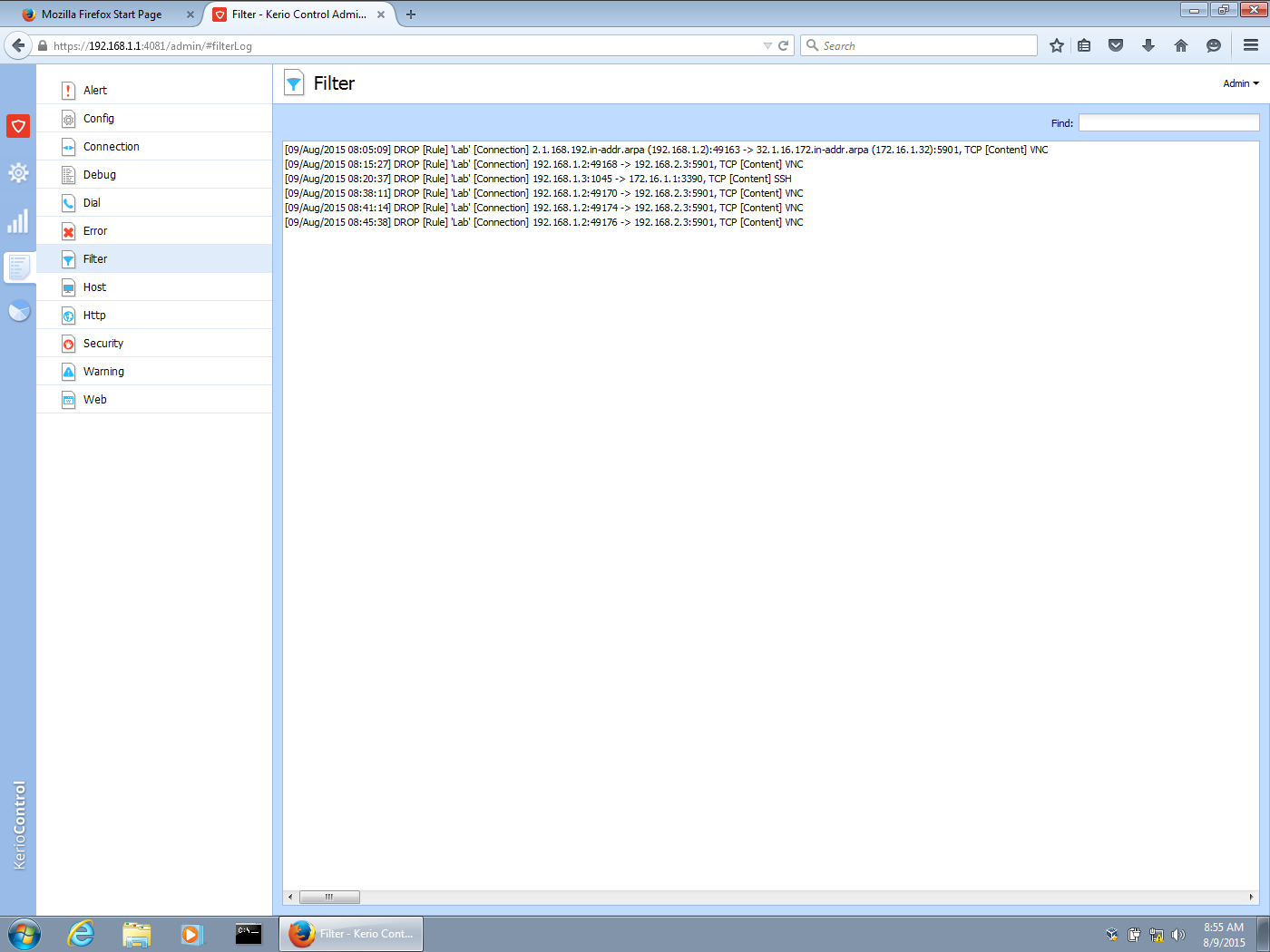
Task: Click the Filter log funnel icon in sidebar
Action: tap(68, 259)
